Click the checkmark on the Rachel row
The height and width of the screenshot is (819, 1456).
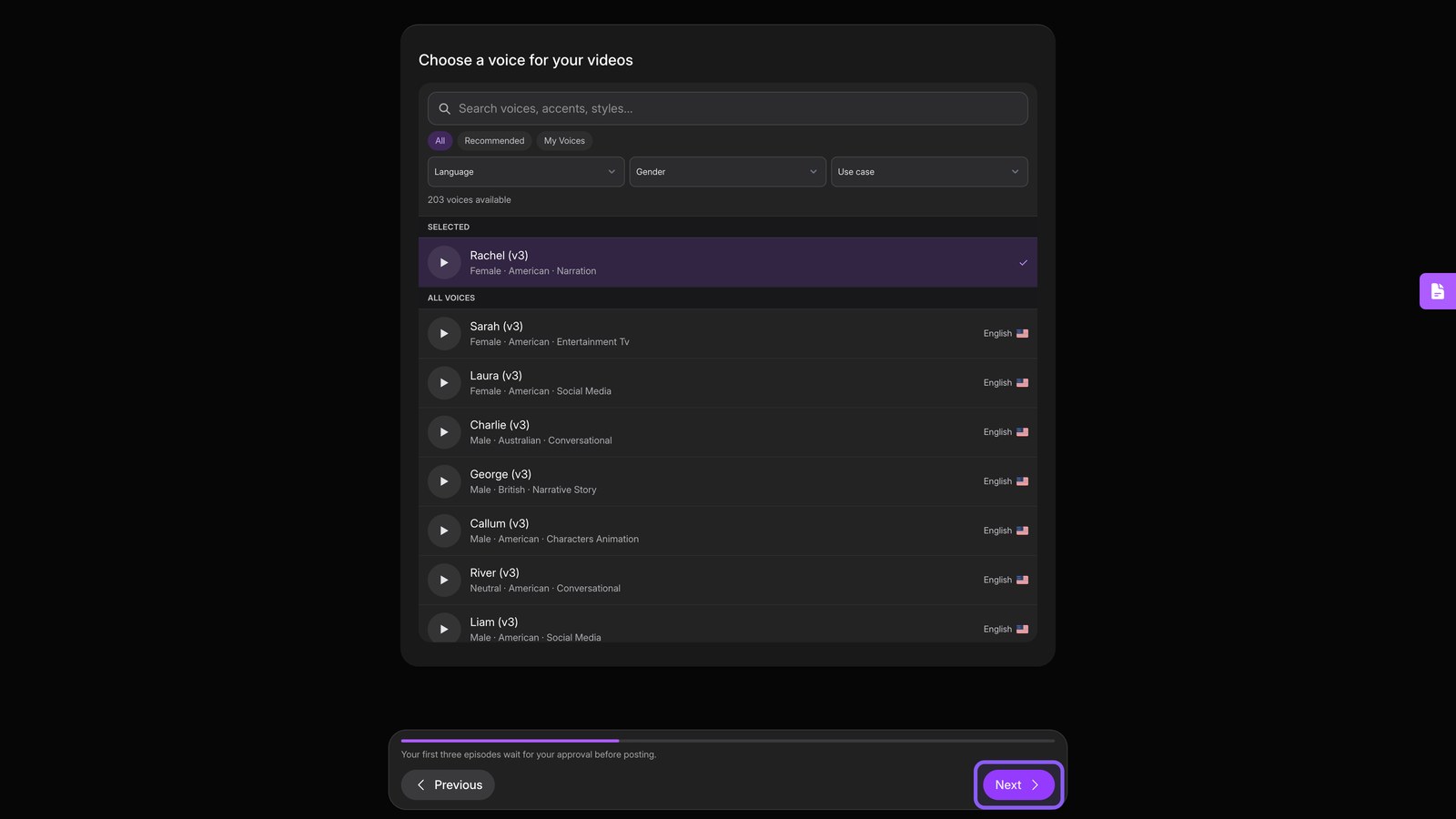coord(1023,263)
